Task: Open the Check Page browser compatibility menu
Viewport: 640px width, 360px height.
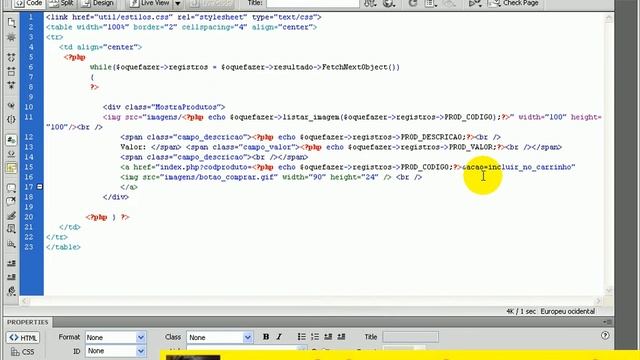Action: pyautogui.click(x=513, y=3)
